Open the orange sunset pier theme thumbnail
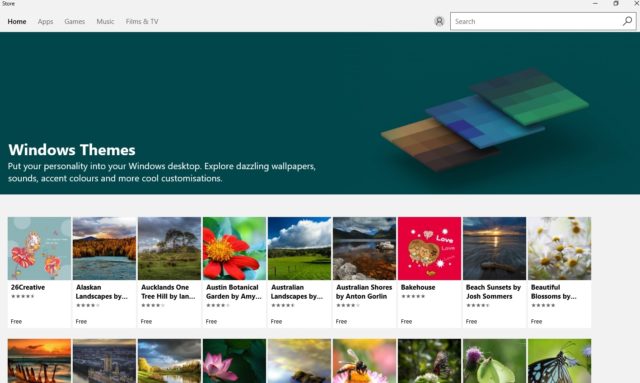The height and width of the screenshot is (383, 640). point(39,361)
